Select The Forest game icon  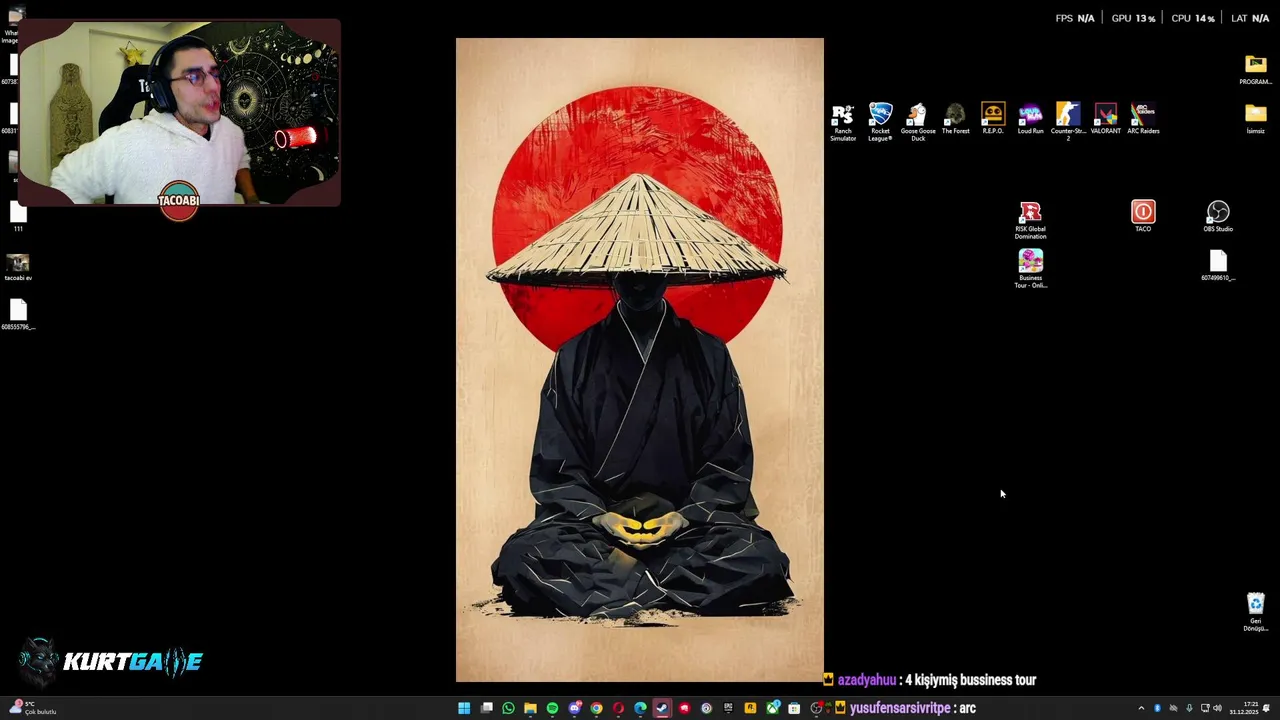955,119
